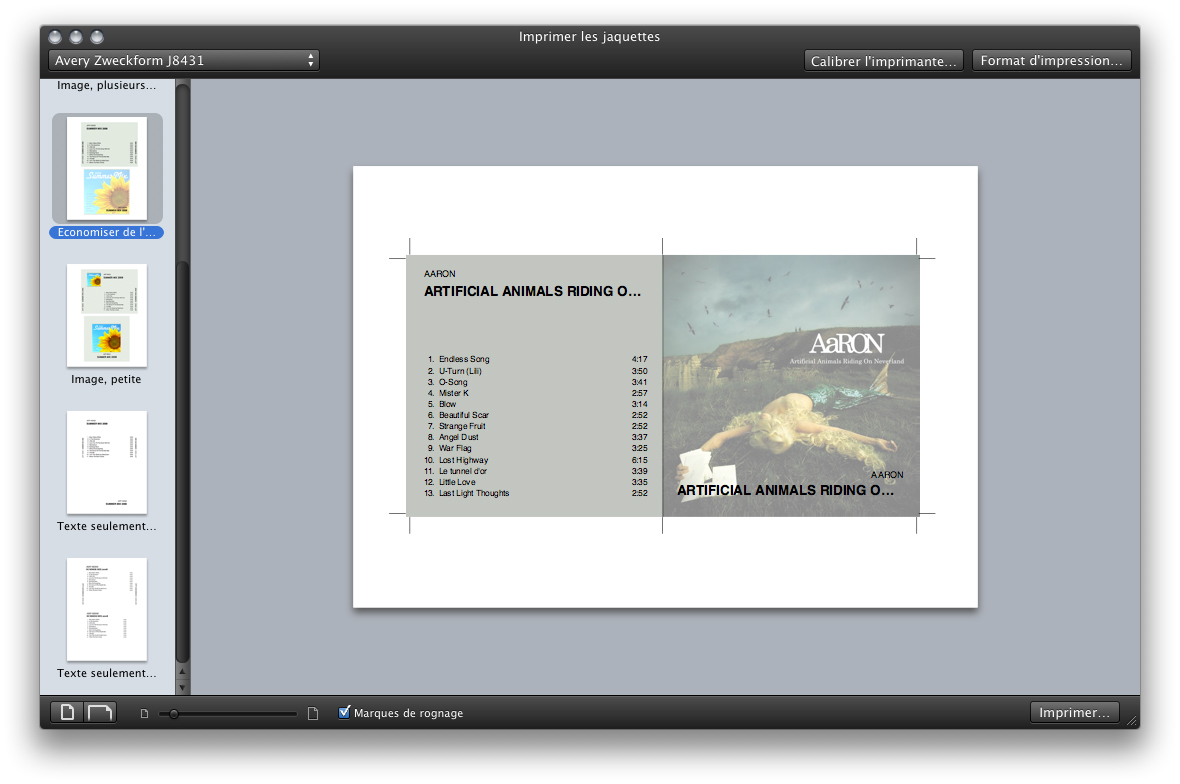Viewport: 1180px width, 784px height.
Task: Select Texte seulement thumbnail with single track list
Action: pyautogui.click(x=107, y=462)
